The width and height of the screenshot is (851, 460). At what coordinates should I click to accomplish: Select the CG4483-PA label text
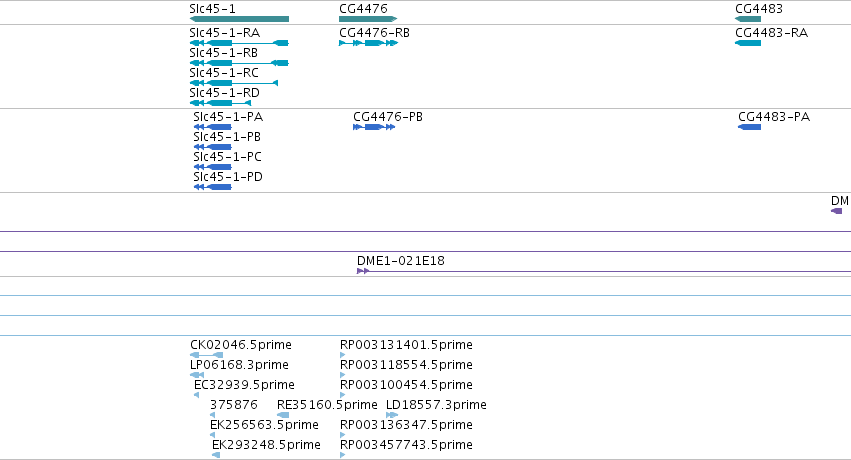coord(774,117)
